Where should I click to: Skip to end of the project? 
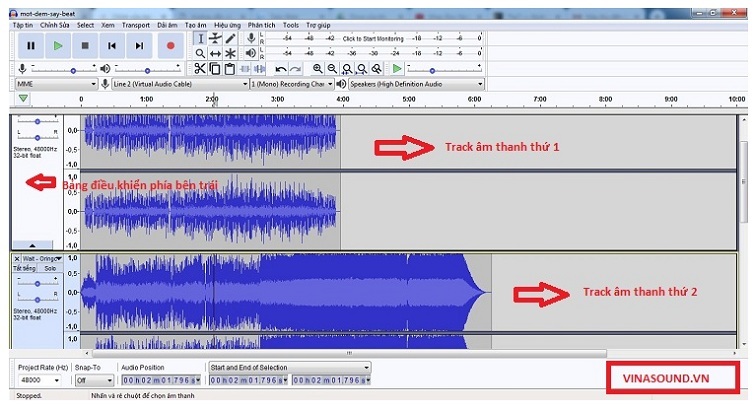(139, 46)
